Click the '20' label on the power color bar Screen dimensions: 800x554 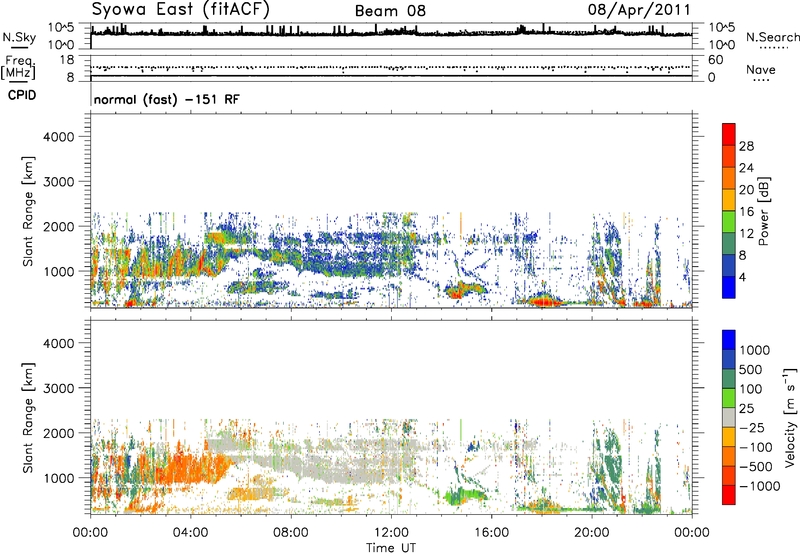pyautogui.click(x=746, y=190)
